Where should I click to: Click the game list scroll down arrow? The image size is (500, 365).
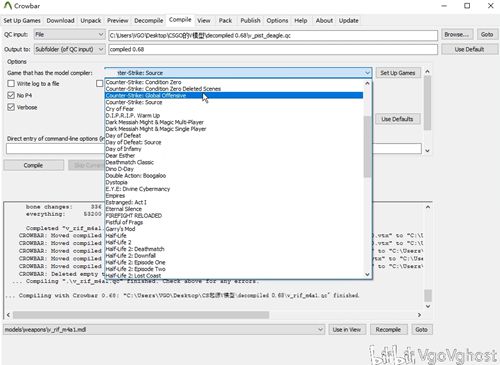pos(367,274)
